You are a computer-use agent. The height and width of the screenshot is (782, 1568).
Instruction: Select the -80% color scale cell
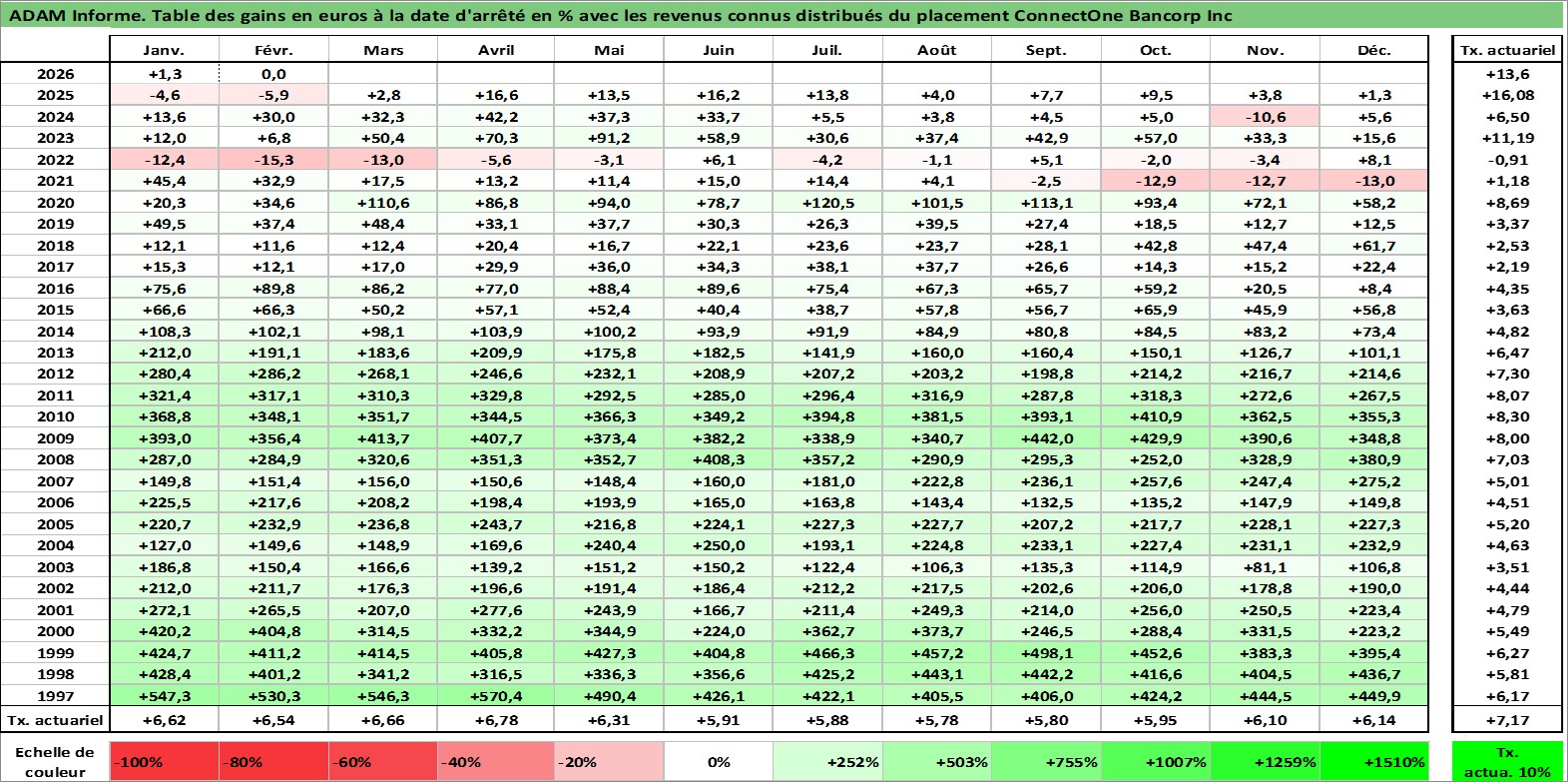click(x=273, y=761)
